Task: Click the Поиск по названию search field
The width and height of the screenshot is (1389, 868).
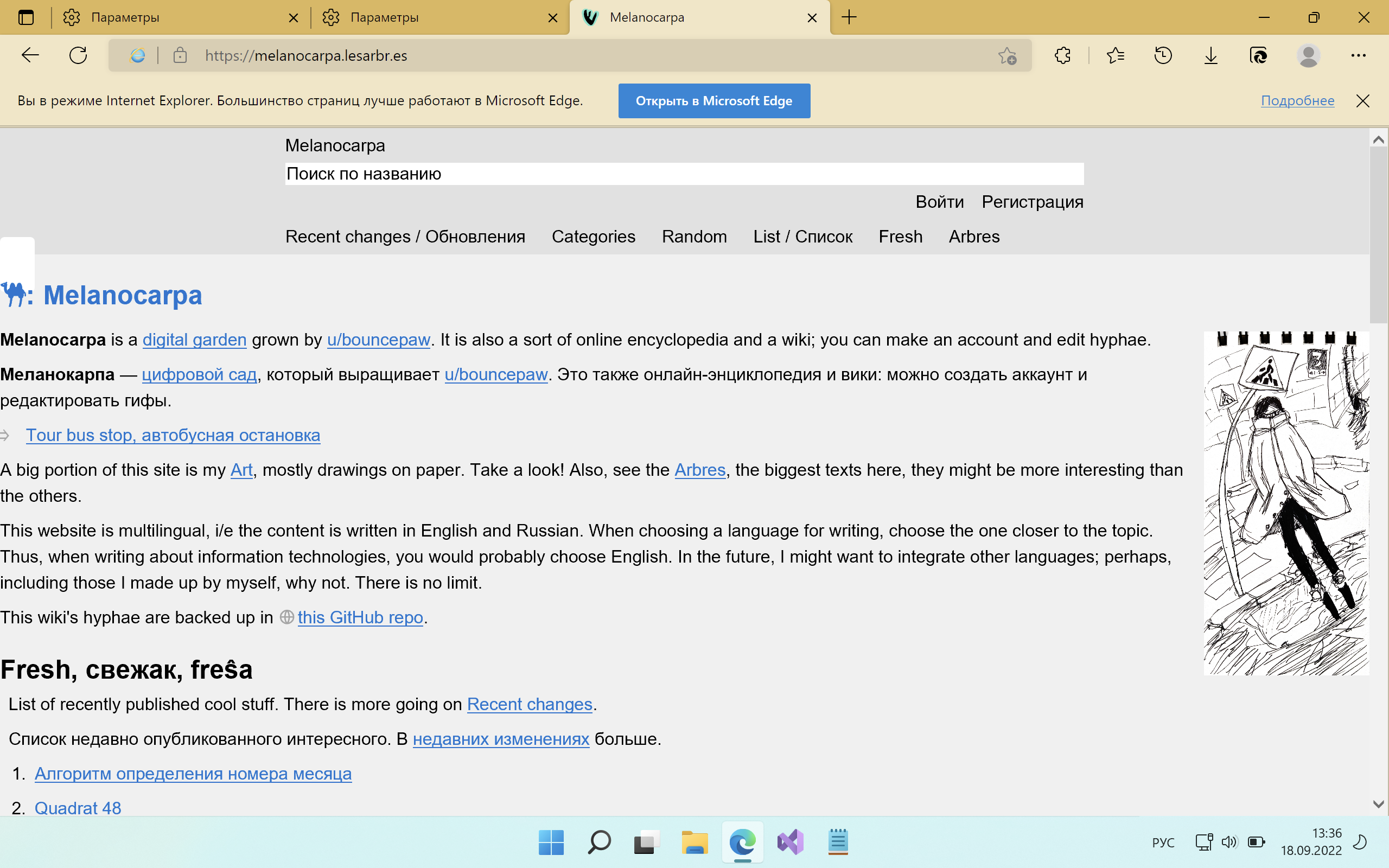Action: [x=684, y=174]
